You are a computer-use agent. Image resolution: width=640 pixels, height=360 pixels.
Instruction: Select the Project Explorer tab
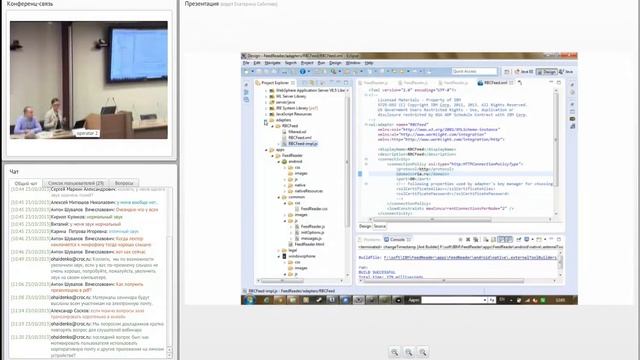coord(275,83)
